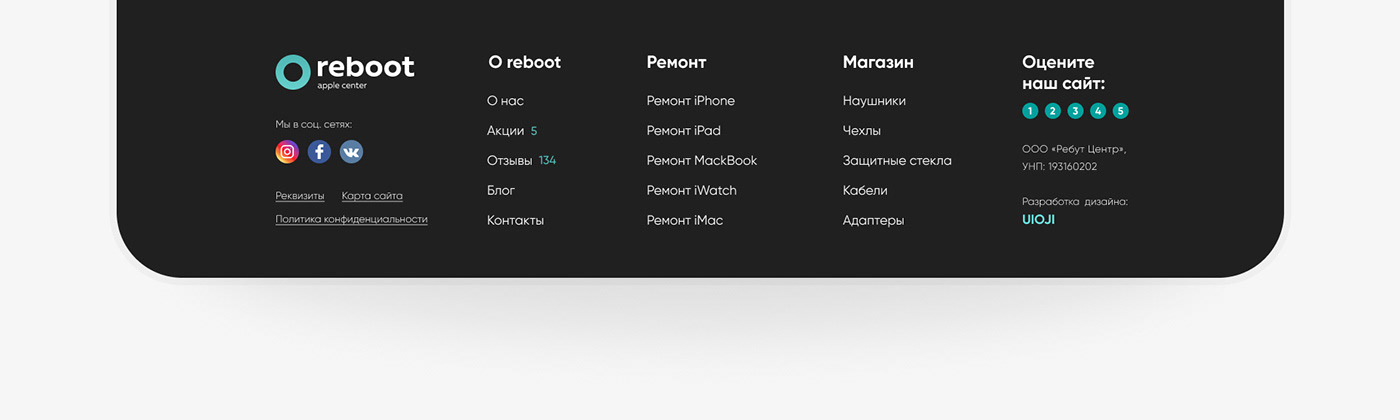Open Акции section in footer

(506, 131)
